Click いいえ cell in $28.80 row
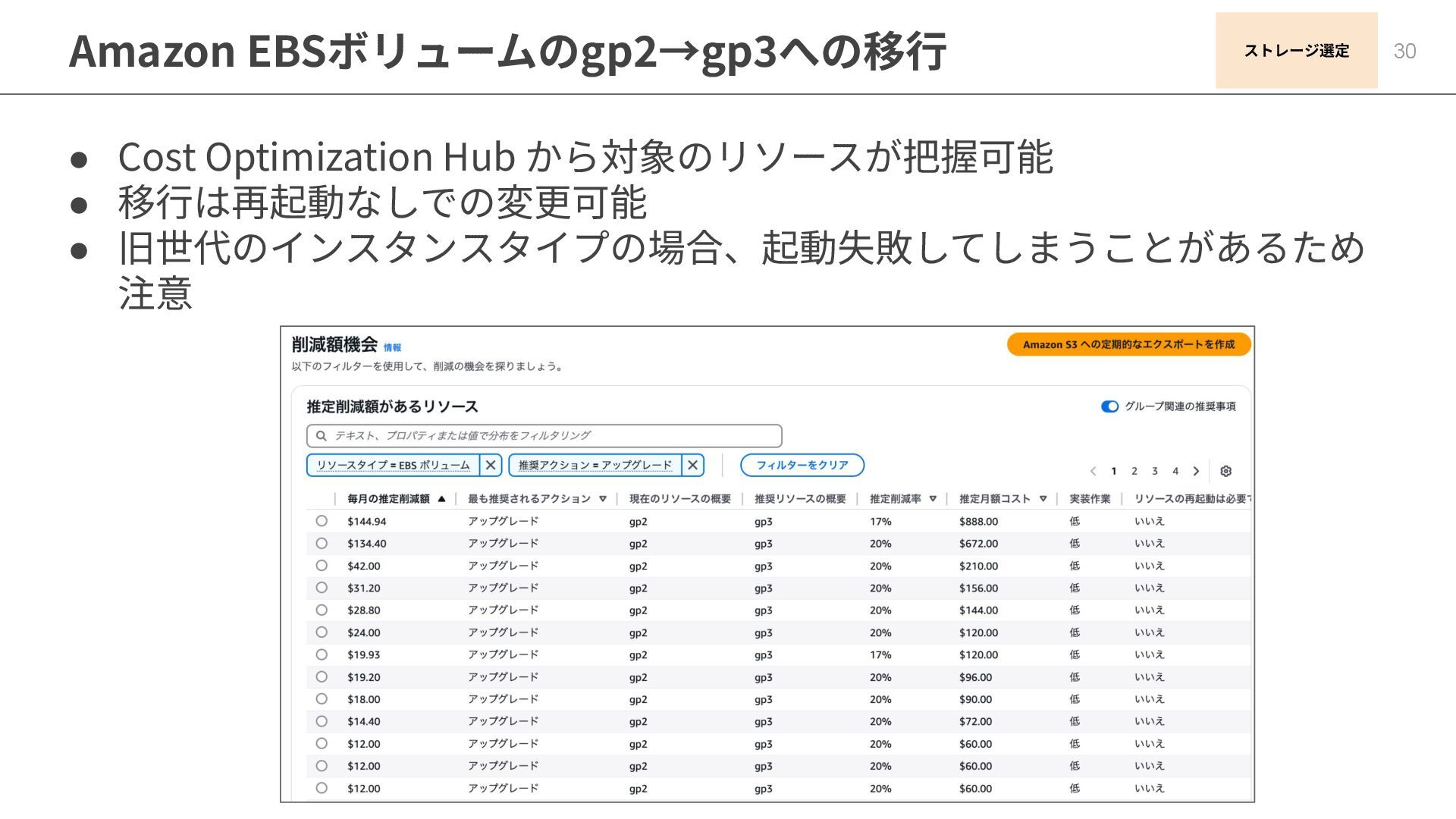This screenshot has width=1456, height=819. [1149, 610]
